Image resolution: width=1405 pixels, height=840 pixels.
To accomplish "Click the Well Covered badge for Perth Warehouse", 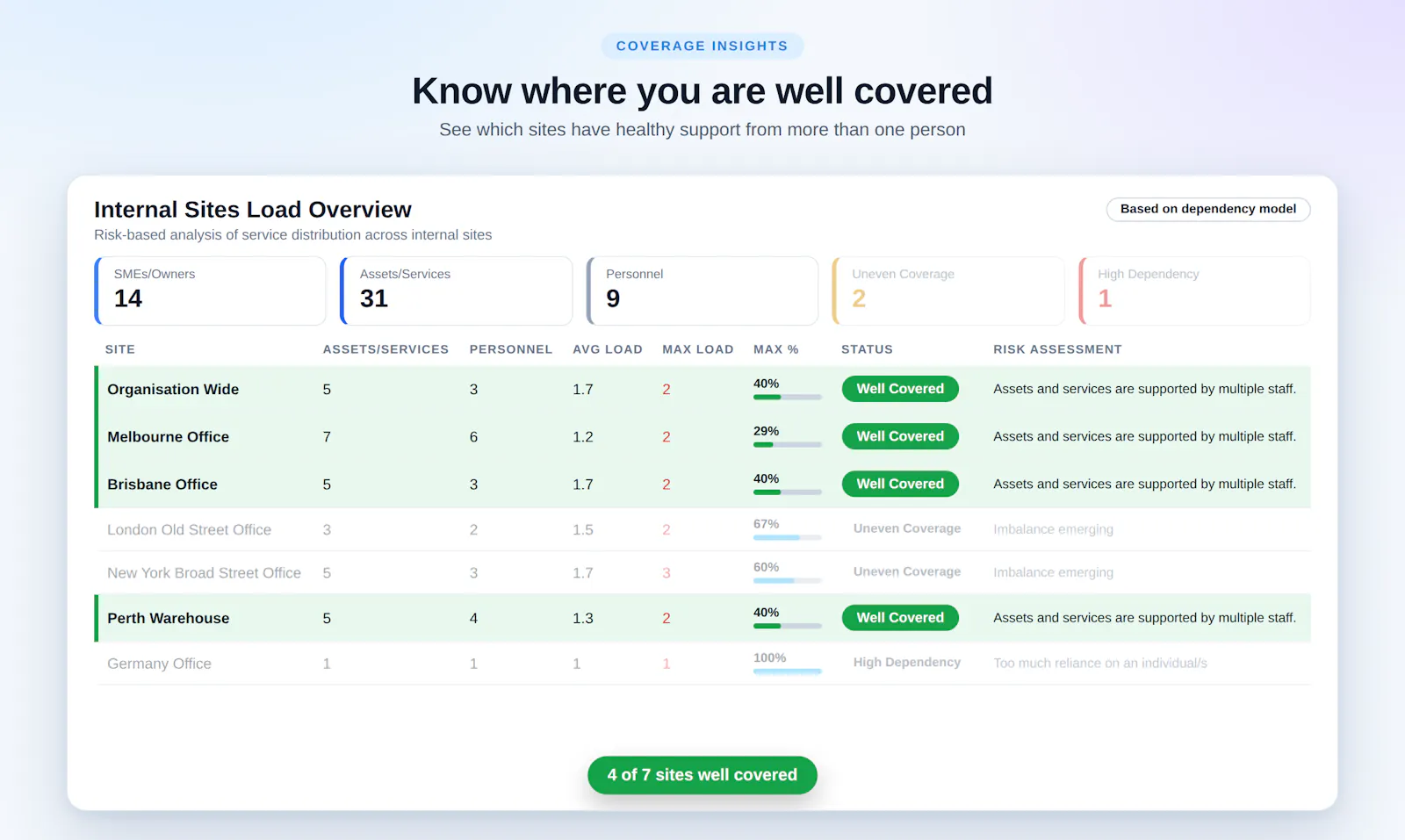I will pos(900,618).
